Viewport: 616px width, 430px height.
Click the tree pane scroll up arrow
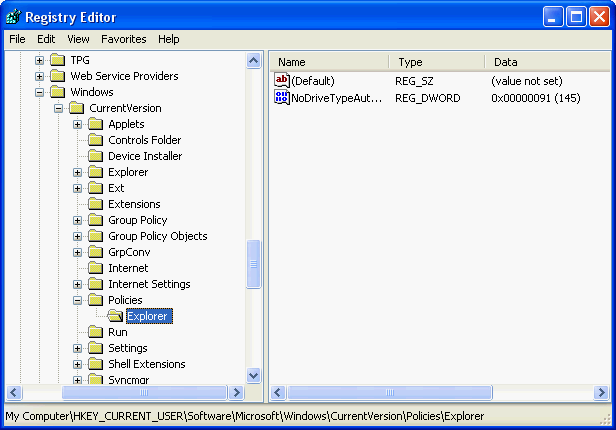coord(253,60)
